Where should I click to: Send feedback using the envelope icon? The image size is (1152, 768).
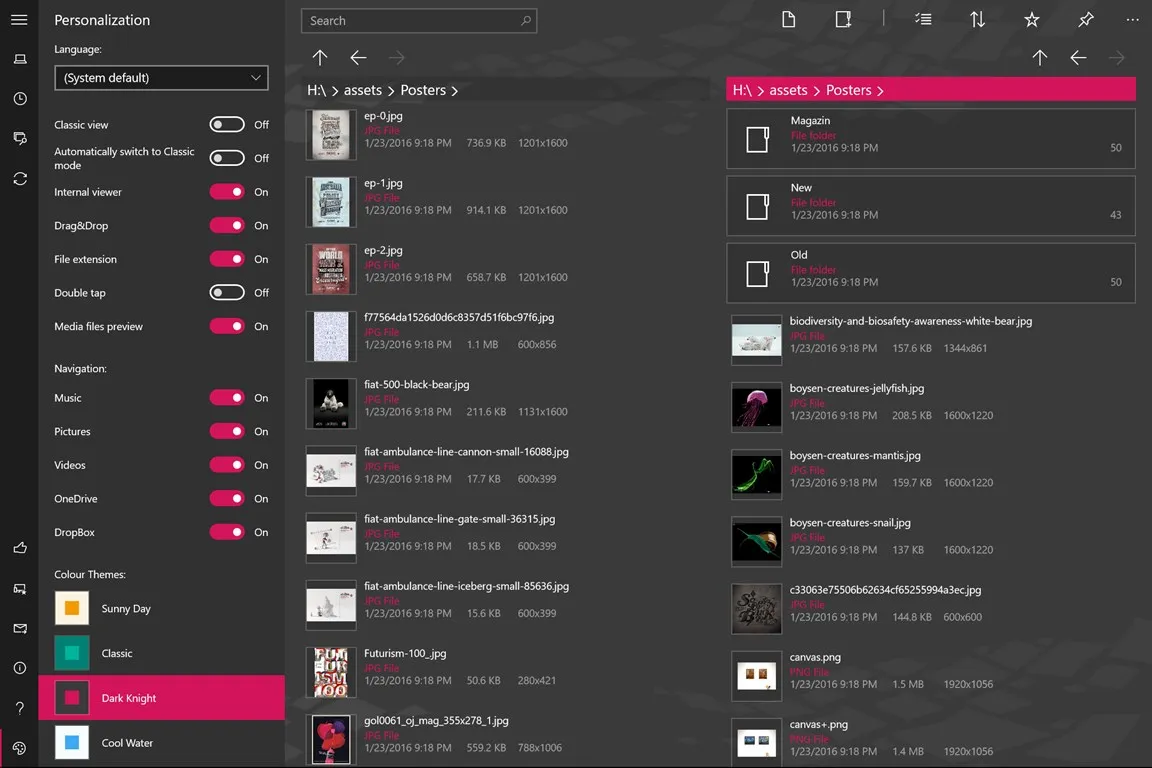click(x=19, y=628)
